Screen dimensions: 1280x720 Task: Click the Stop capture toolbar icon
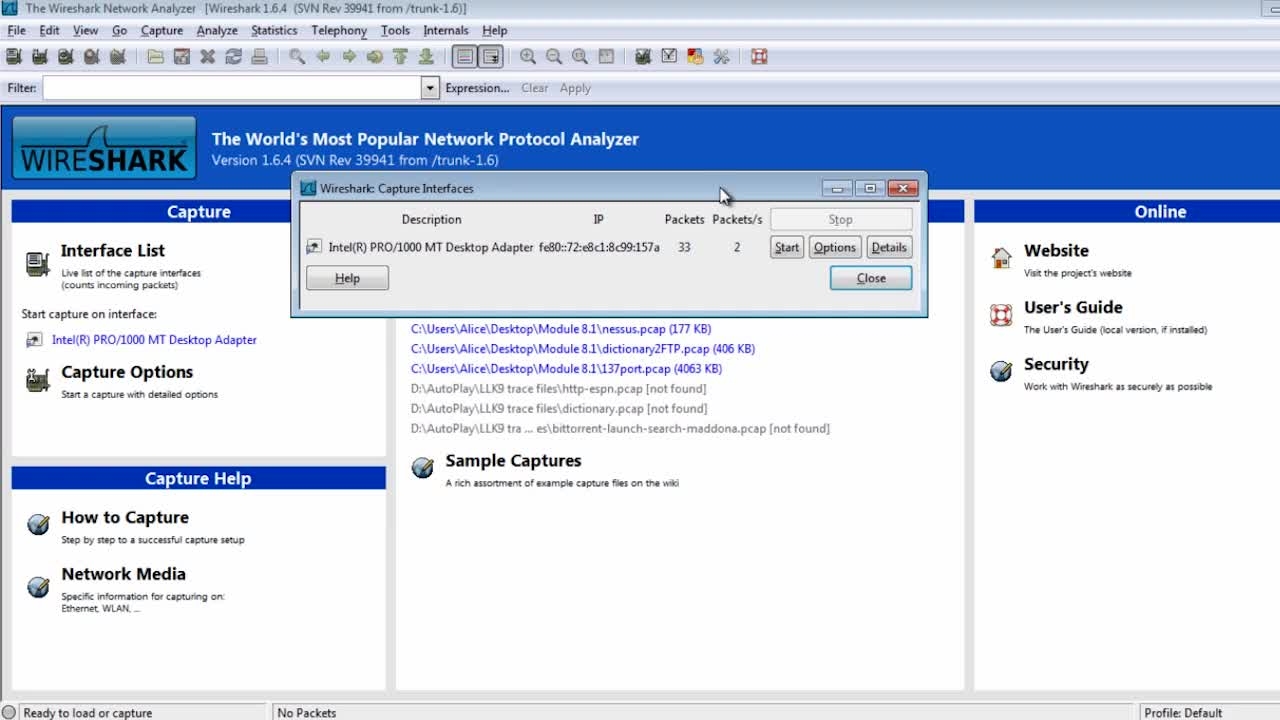click(x=92, y=57)
